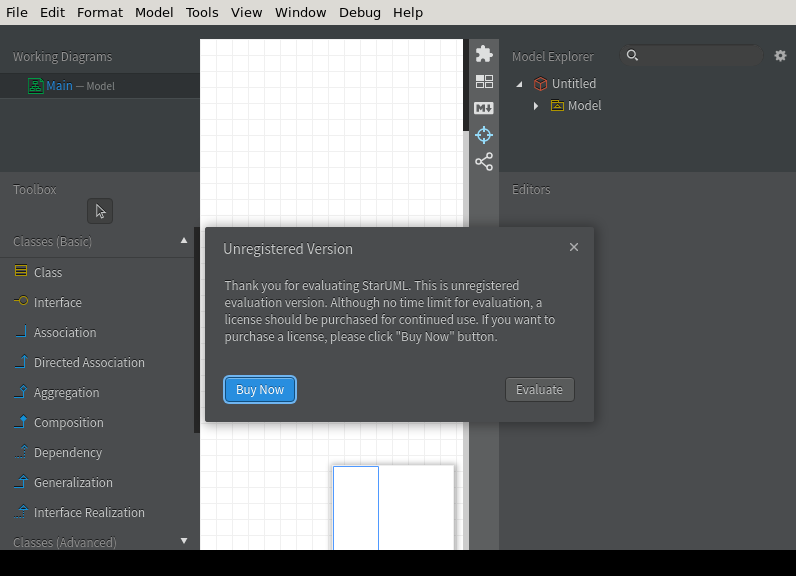This screenshot has width=796, height=576.
Task: Open the diagram thumbnails grid icon
Action: click(x=484, y=81)
